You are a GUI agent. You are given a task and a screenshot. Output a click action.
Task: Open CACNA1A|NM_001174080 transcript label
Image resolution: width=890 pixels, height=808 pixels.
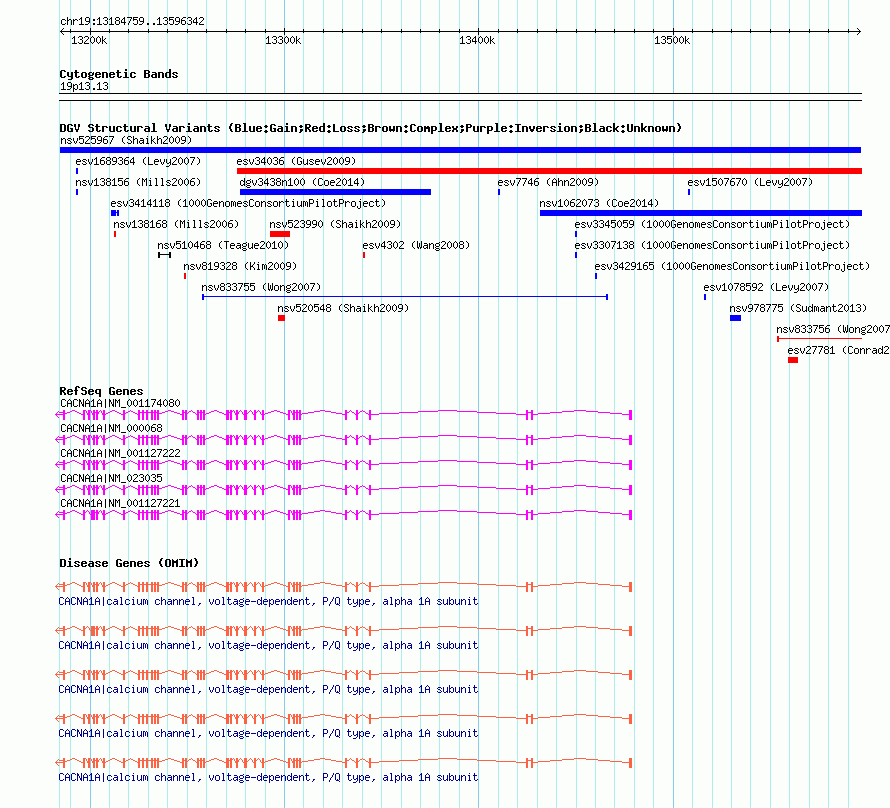pyautogui.click(x=120, y=403)
